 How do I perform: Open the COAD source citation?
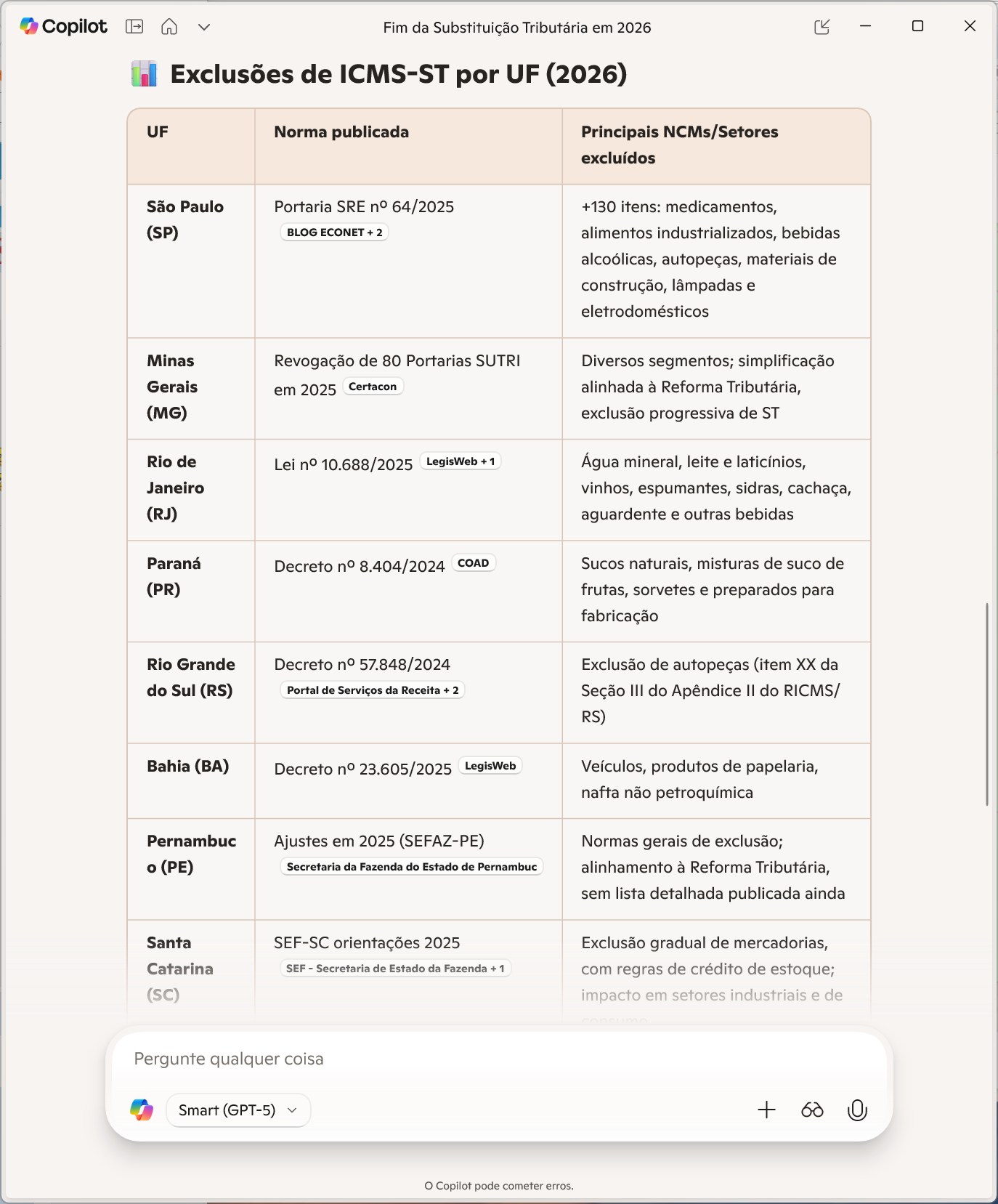[x=473, y=563]
